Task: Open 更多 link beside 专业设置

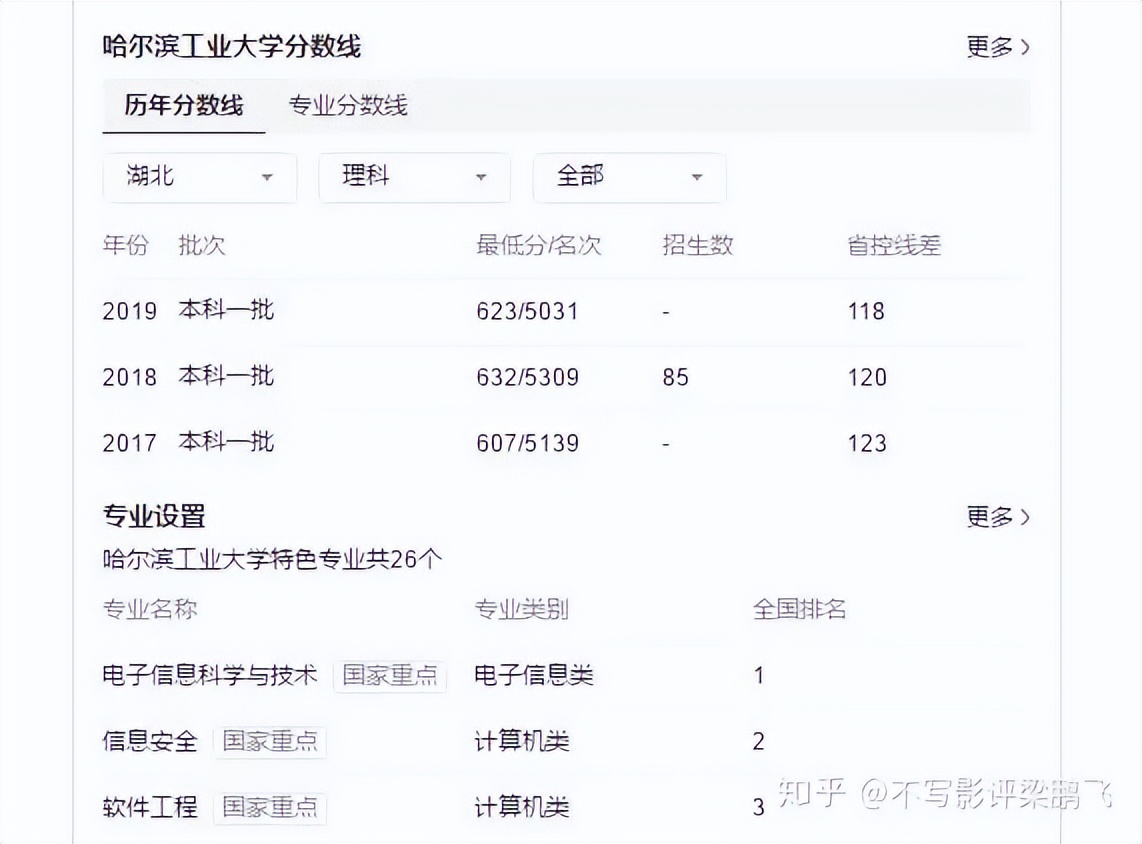Action: [x=998, y=517]
